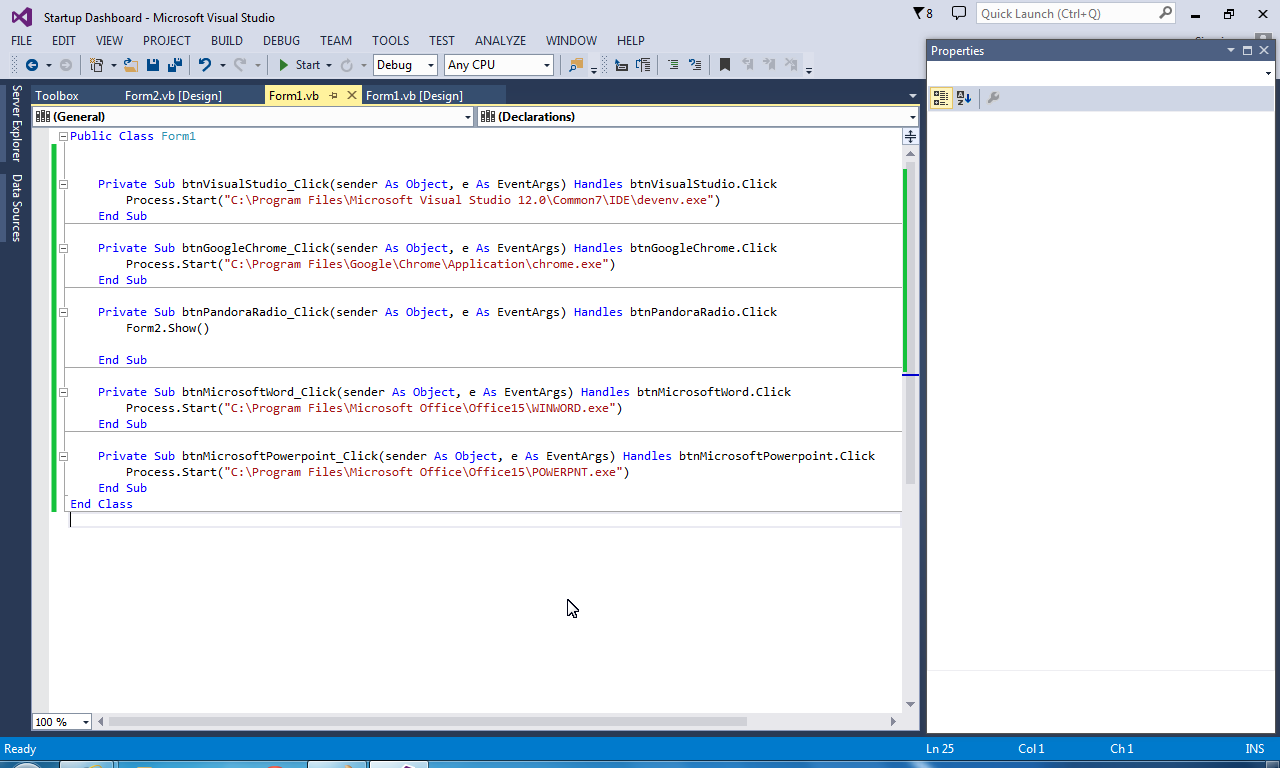1281x768 pixels.
Task: Sort properties alphabetically in Properties panel
Action: pyautogui.click(x=963, y=97)
